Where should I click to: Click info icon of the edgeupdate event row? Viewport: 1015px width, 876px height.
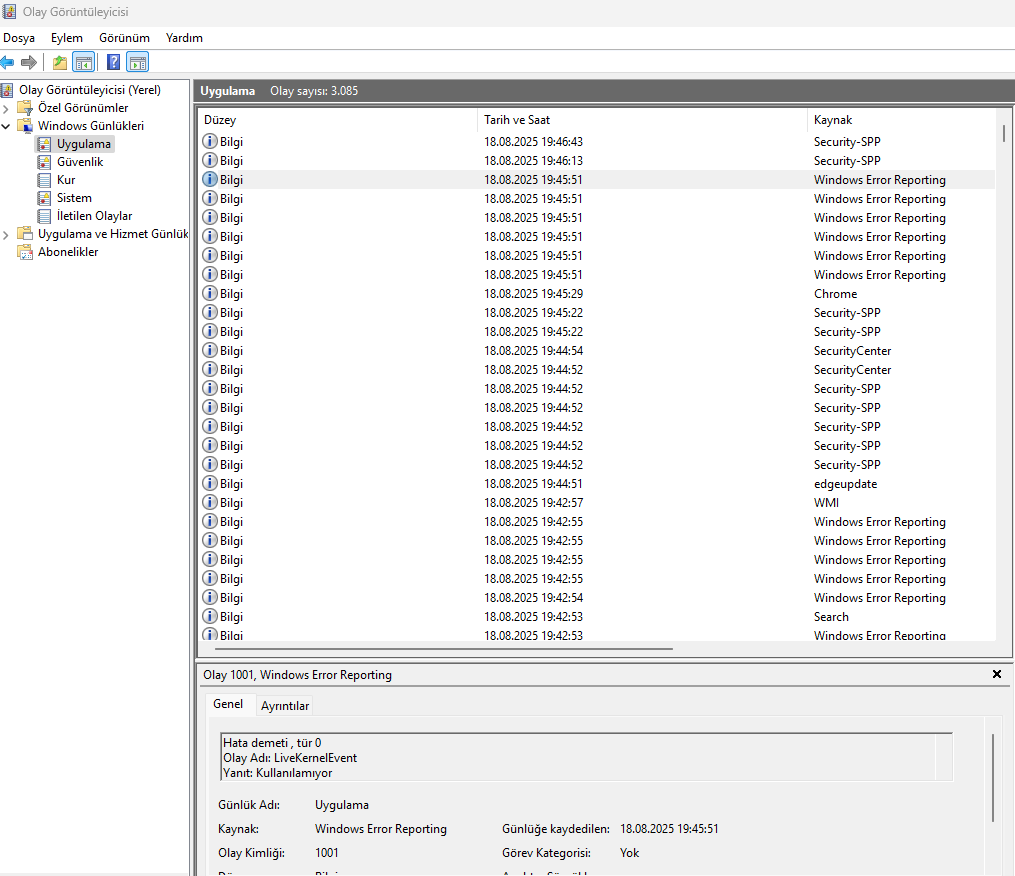click(x=210, y=484)
